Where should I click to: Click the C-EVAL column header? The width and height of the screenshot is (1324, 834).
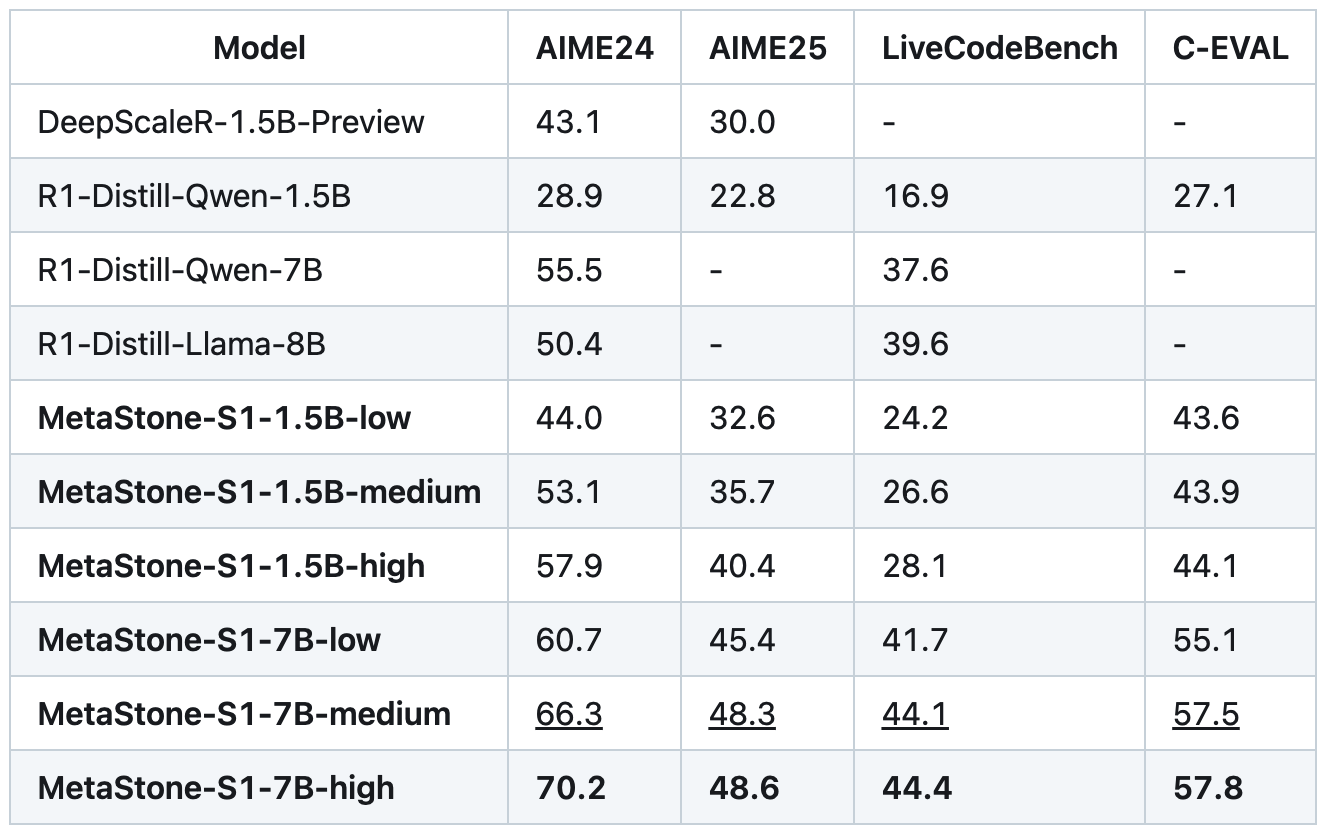pos(1230,48)
